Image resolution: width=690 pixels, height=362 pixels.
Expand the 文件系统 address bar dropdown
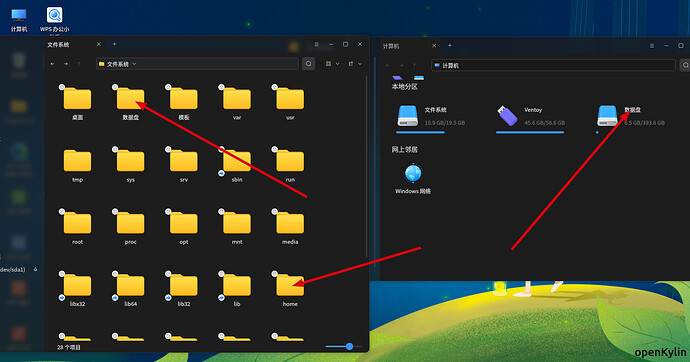134,64
